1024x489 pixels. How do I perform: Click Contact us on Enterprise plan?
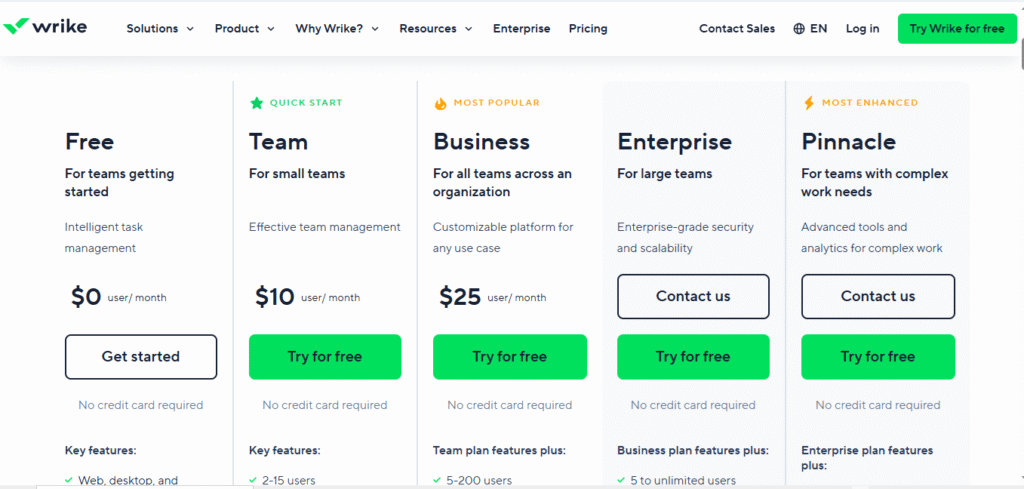tap(693, 296)
